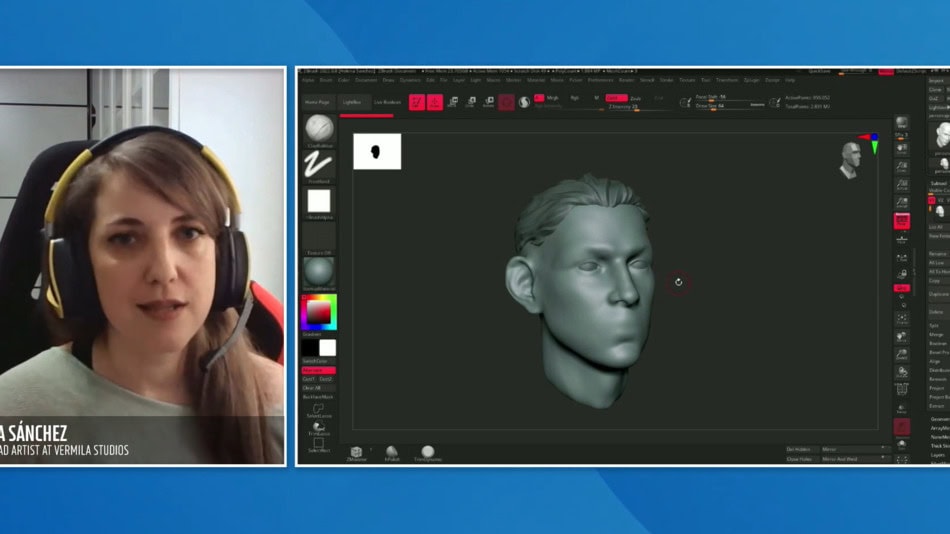Click the ZRemesher icon at bottom

pos(357,453)
